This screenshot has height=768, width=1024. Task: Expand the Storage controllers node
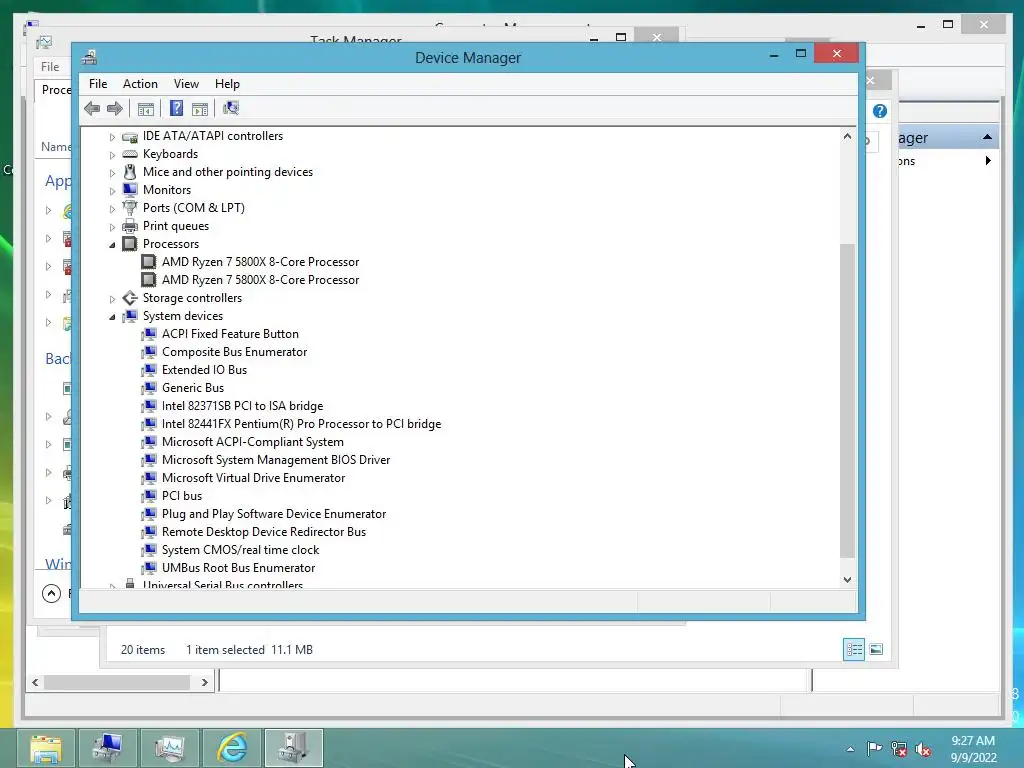[x=112, y=299]
